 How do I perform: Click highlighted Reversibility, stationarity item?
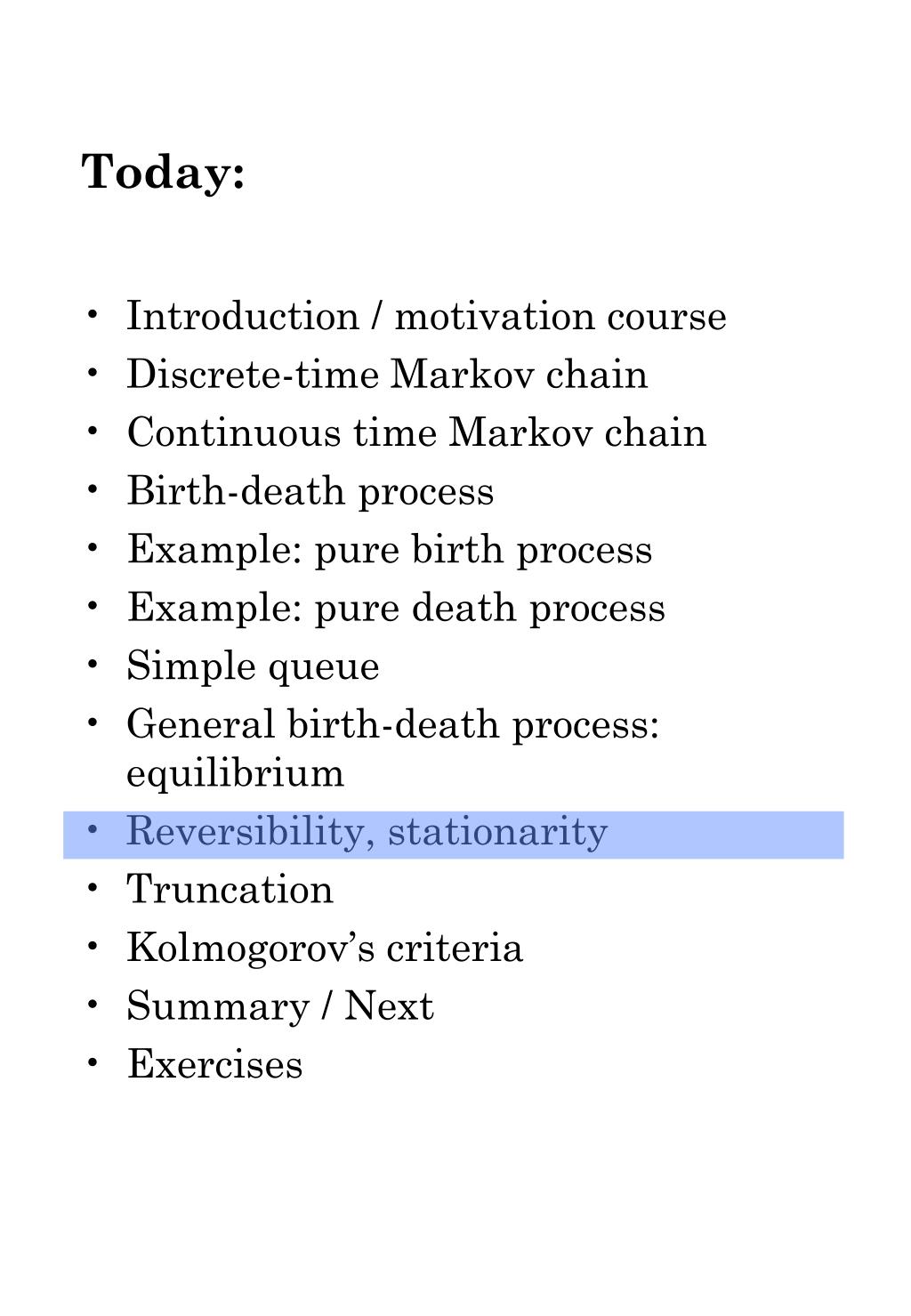pyautogui.click(x=454, y=835)
